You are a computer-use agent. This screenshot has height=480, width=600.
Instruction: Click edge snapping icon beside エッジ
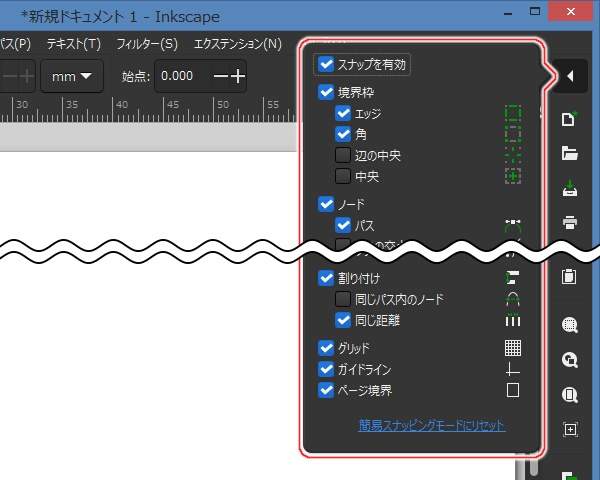[x=513, y=113]
